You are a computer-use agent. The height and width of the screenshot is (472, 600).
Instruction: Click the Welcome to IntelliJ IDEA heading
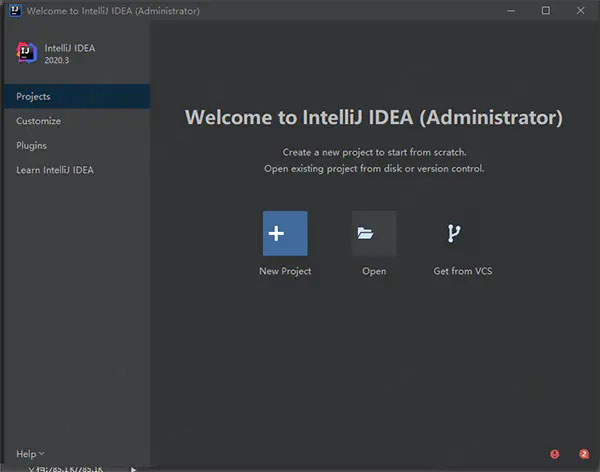(x=374, y=117)
